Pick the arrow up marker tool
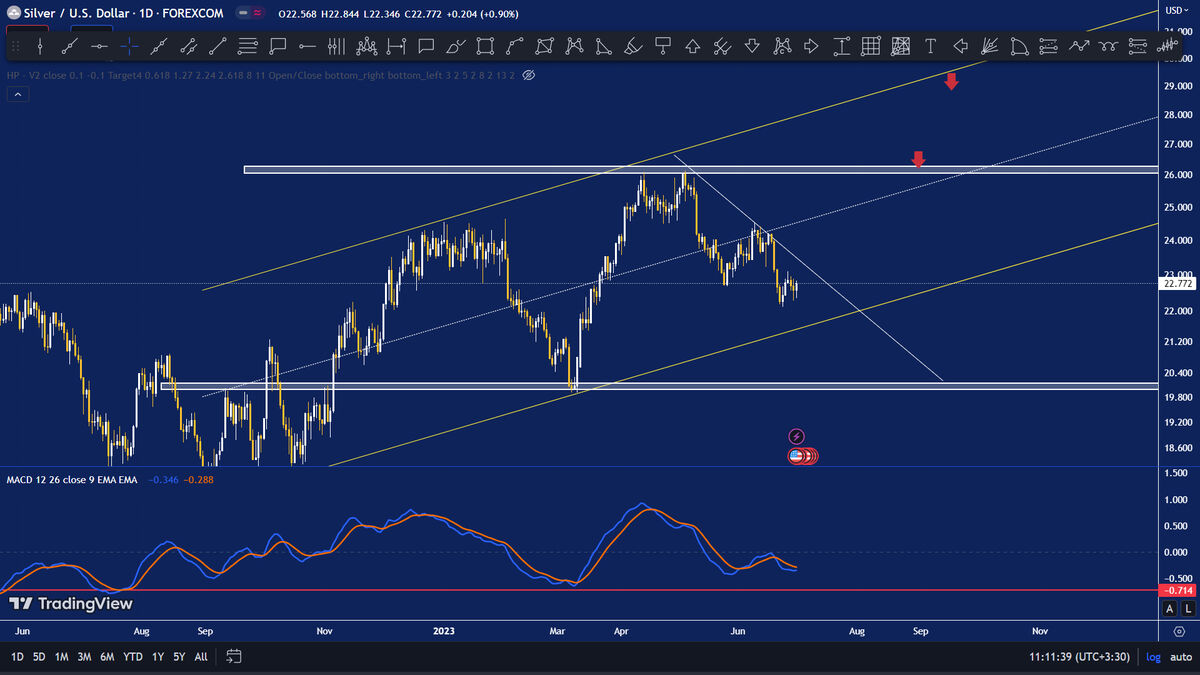 tap(692, 46)
